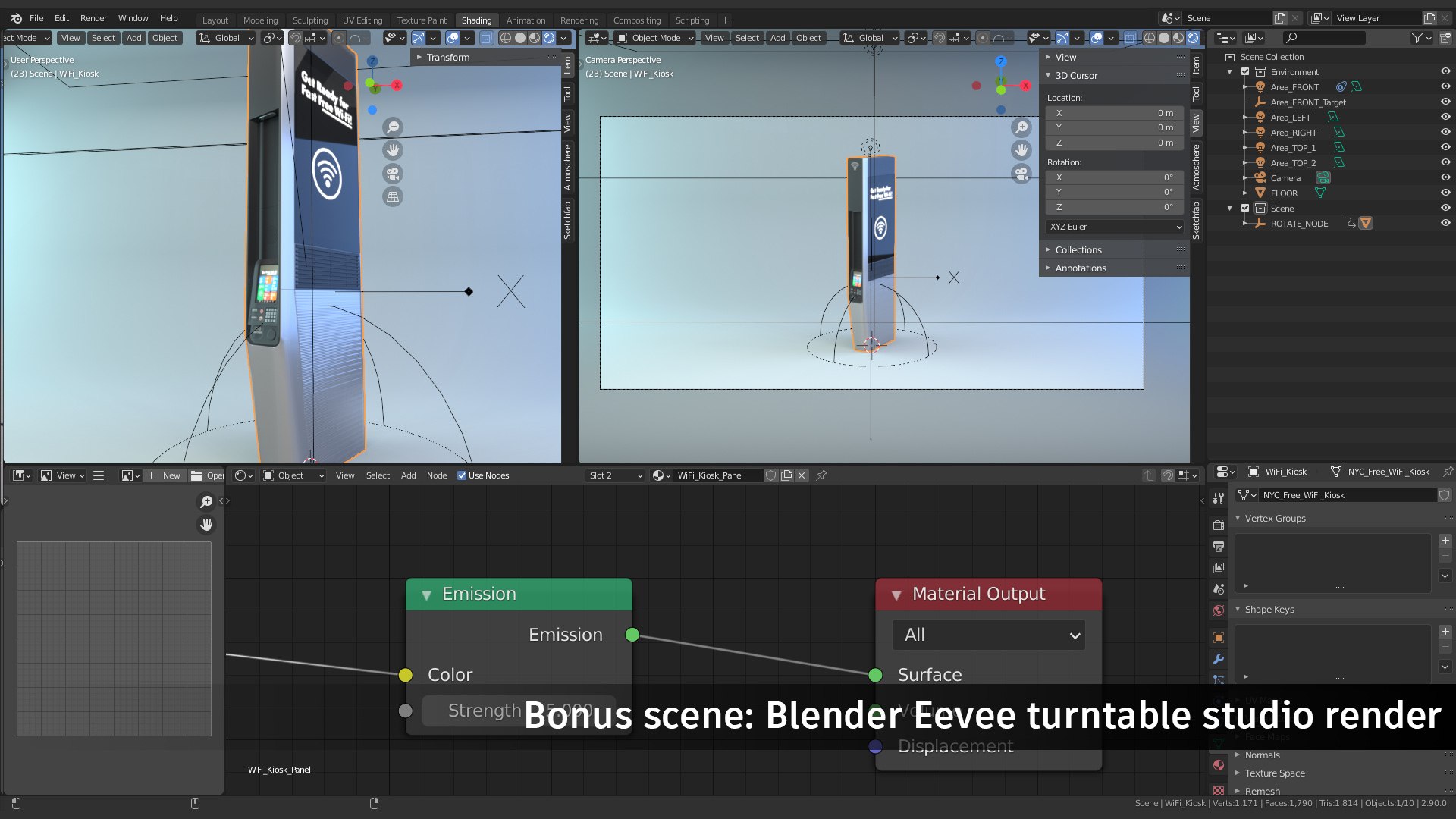Collapse the 3D Cursor panel
Screen dimensions: 1456x819
(1076, 76)
